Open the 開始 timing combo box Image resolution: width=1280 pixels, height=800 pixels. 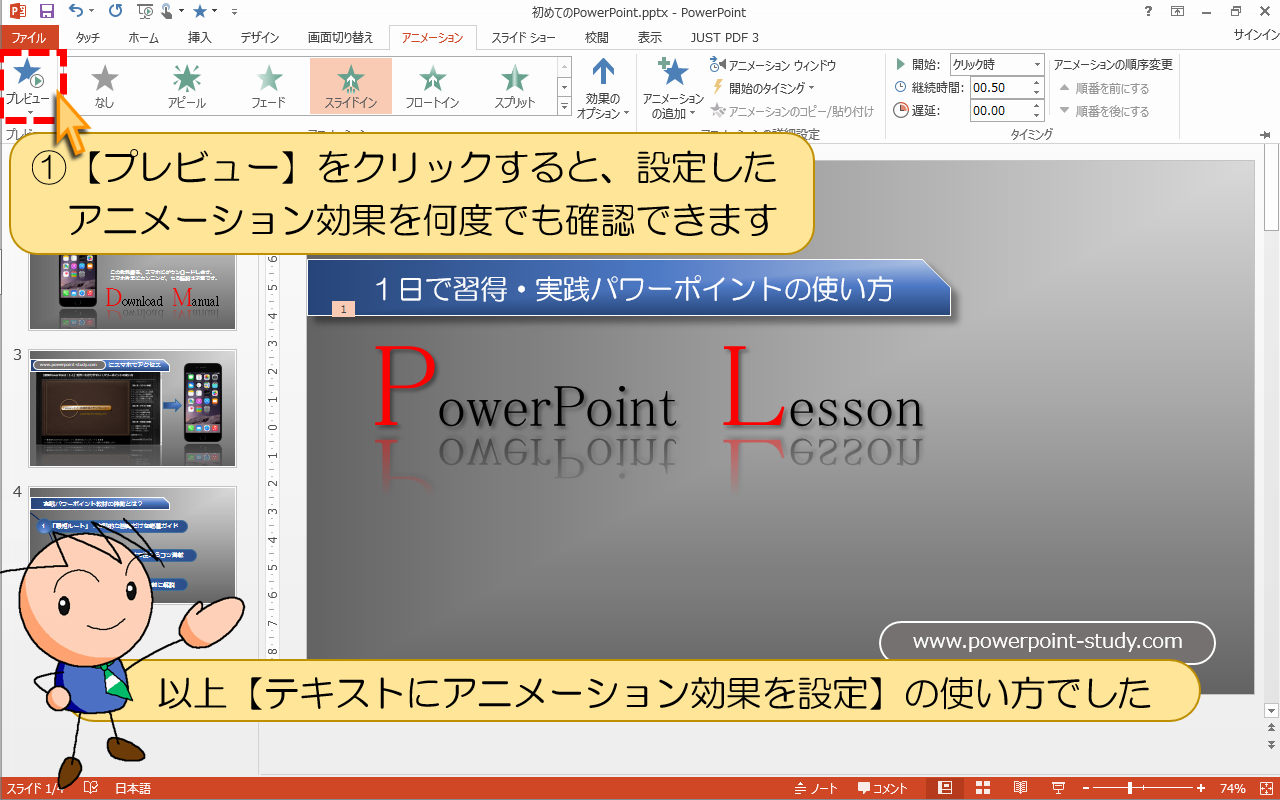coord(996,64)
